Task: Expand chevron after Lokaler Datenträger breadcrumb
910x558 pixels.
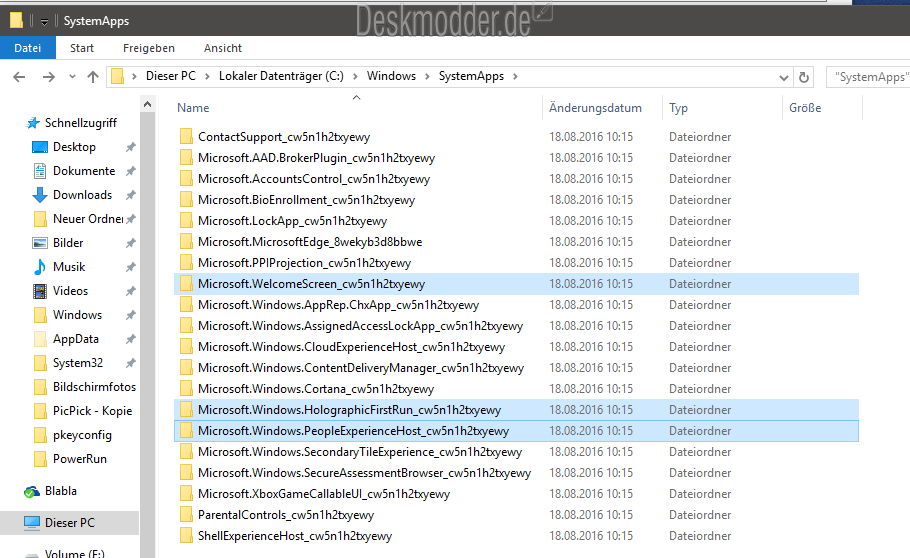Action: 355,77
